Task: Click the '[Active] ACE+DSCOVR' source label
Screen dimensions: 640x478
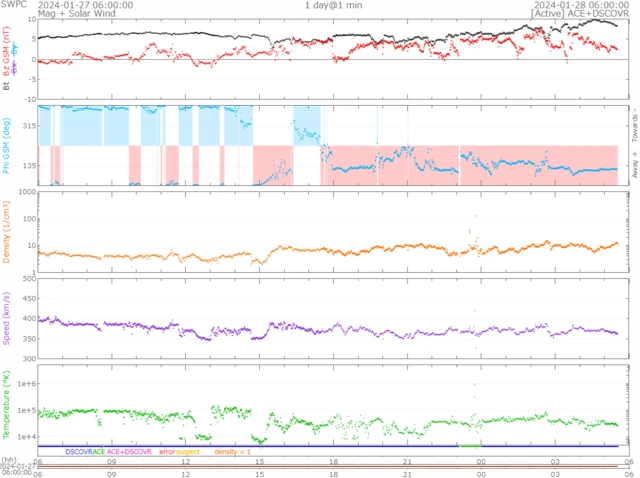Action: tap(582, 15)
